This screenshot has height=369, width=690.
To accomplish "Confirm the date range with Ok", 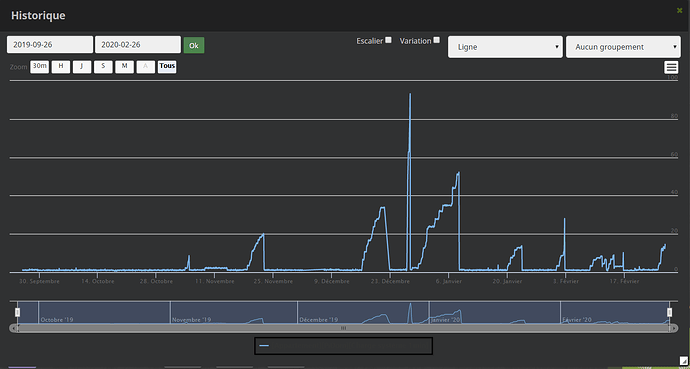I will 194,45.
